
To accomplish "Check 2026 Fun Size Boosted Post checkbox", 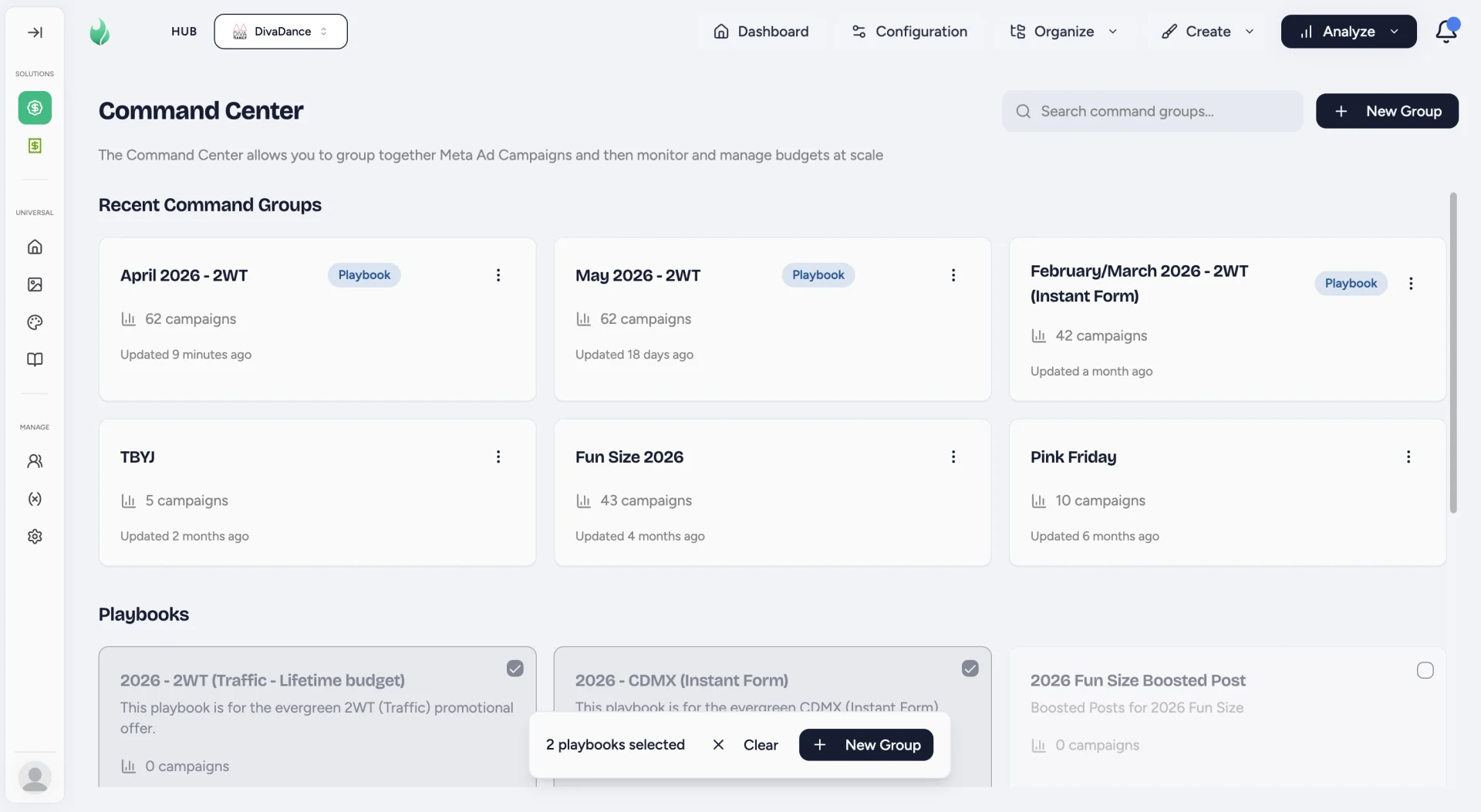I will pyautogui.click(x=1425, y=670).
